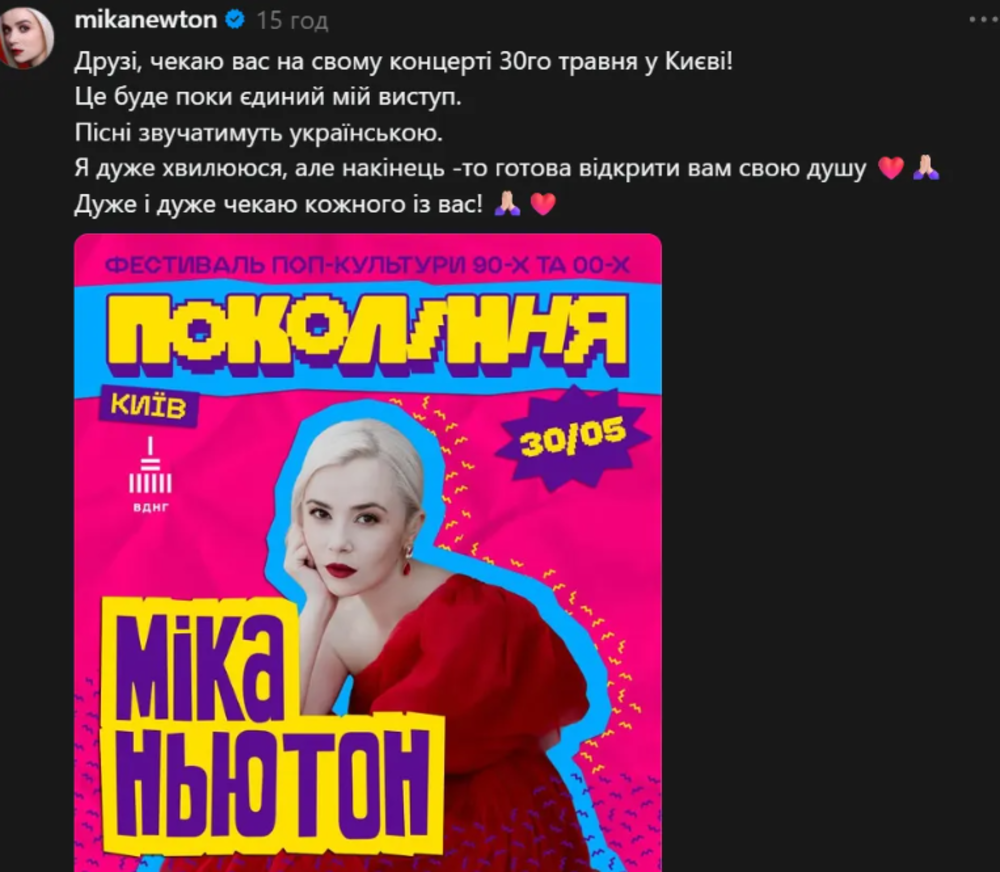Click the yellow ПОКОЛІННЯ festival title
The width and height of the screenshot is (1000, 872).
pyautogui.click(x=368, y=335)
